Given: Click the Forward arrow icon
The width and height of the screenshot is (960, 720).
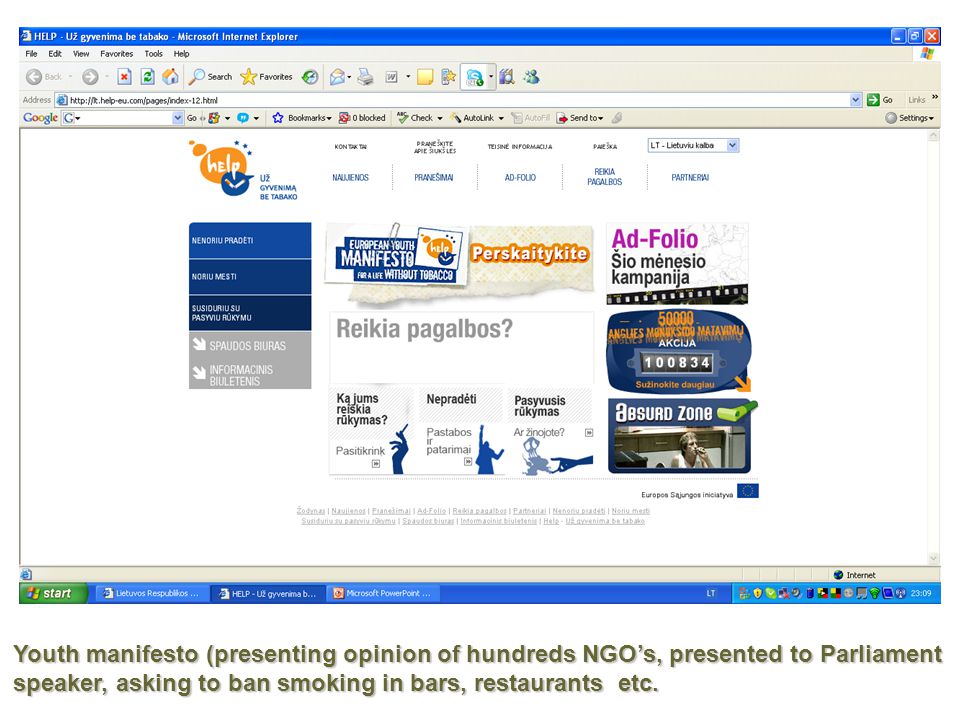Looking at the screenshot, I should pos(90,77).
